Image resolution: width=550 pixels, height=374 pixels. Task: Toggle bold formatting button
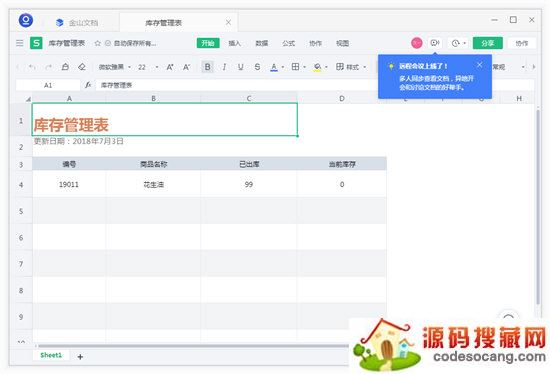click(208, 67)
